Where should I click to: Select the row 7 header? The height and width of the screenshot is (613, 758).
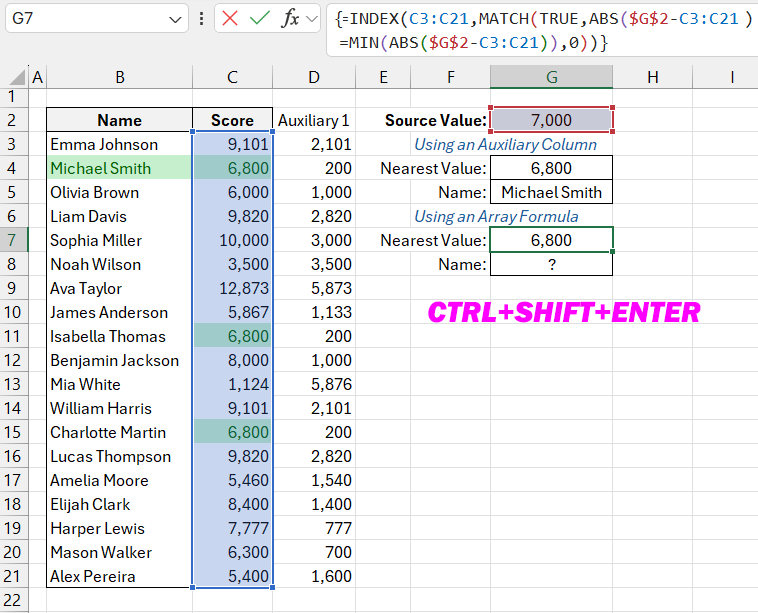pos(13,240)
